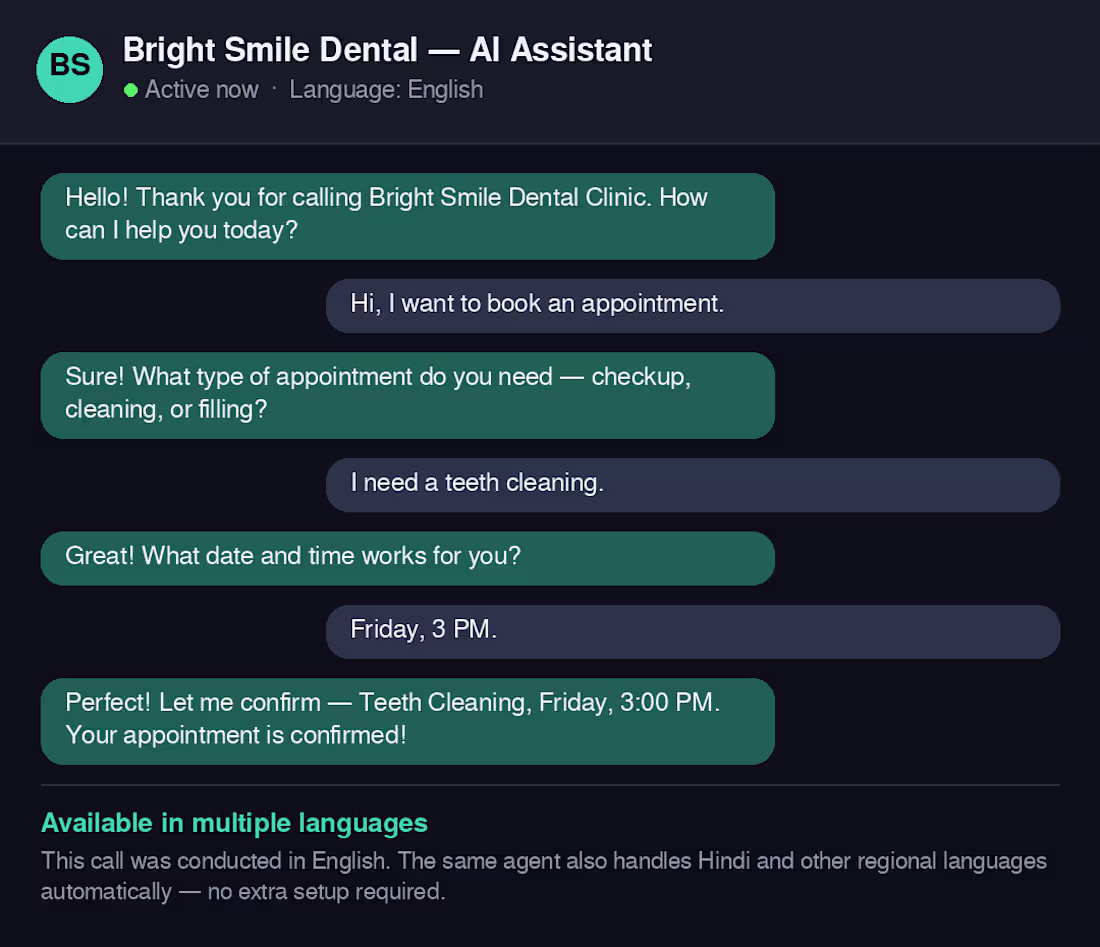Click the green Active now status dot
1100x947 pixels.
(130, 90)
